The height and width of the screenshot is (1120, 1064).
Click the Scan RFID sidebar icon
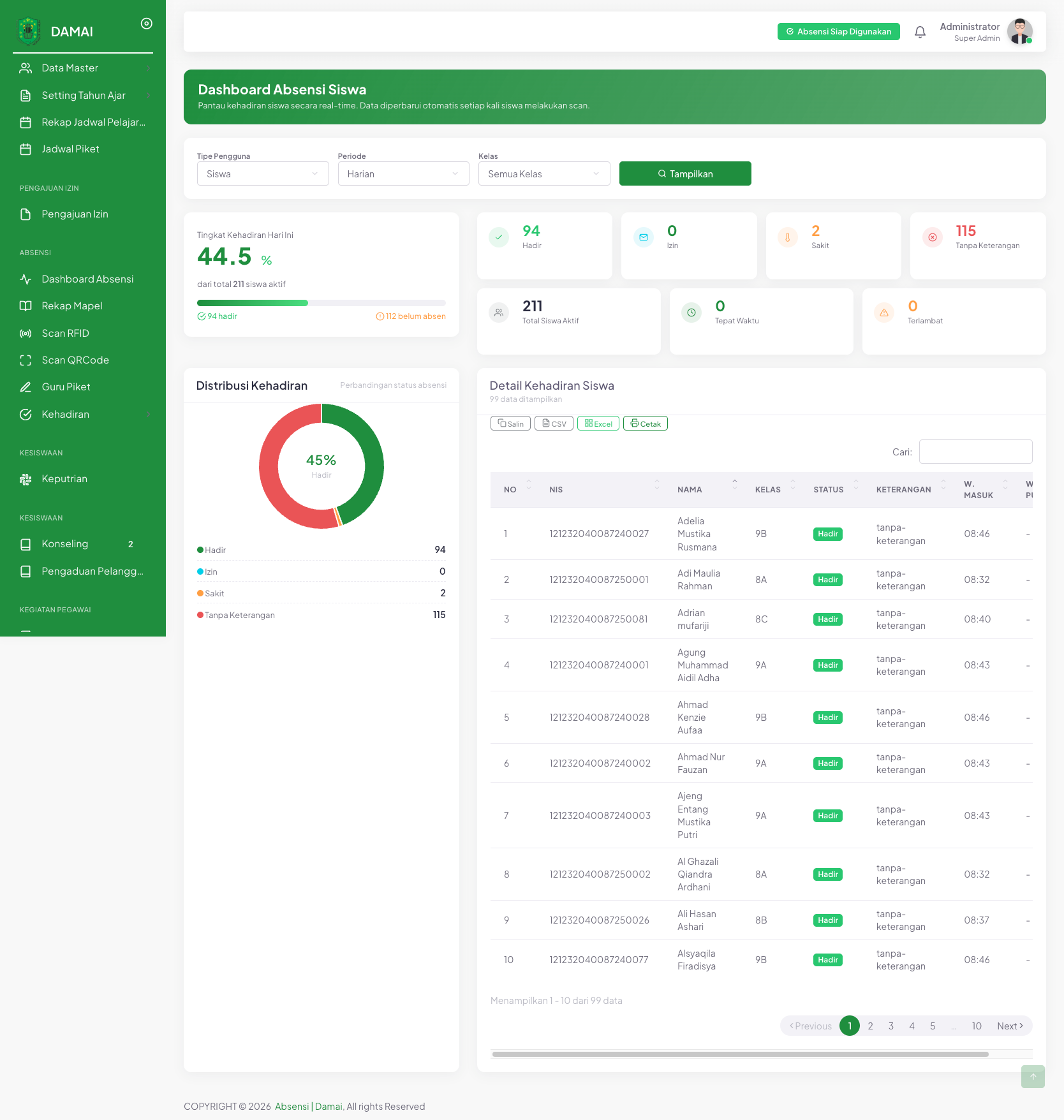coord(26,334)
